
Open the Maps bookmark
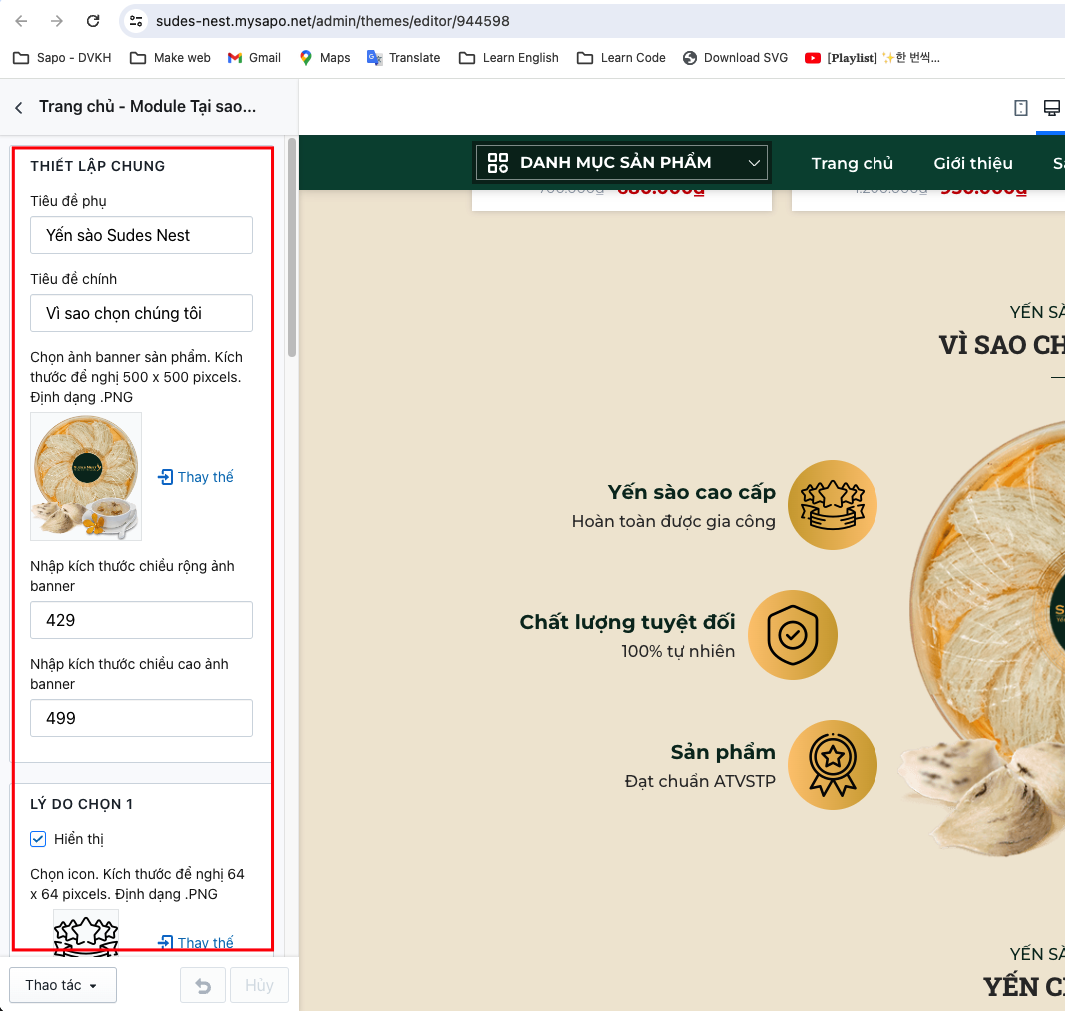click(x=325, y=58)
